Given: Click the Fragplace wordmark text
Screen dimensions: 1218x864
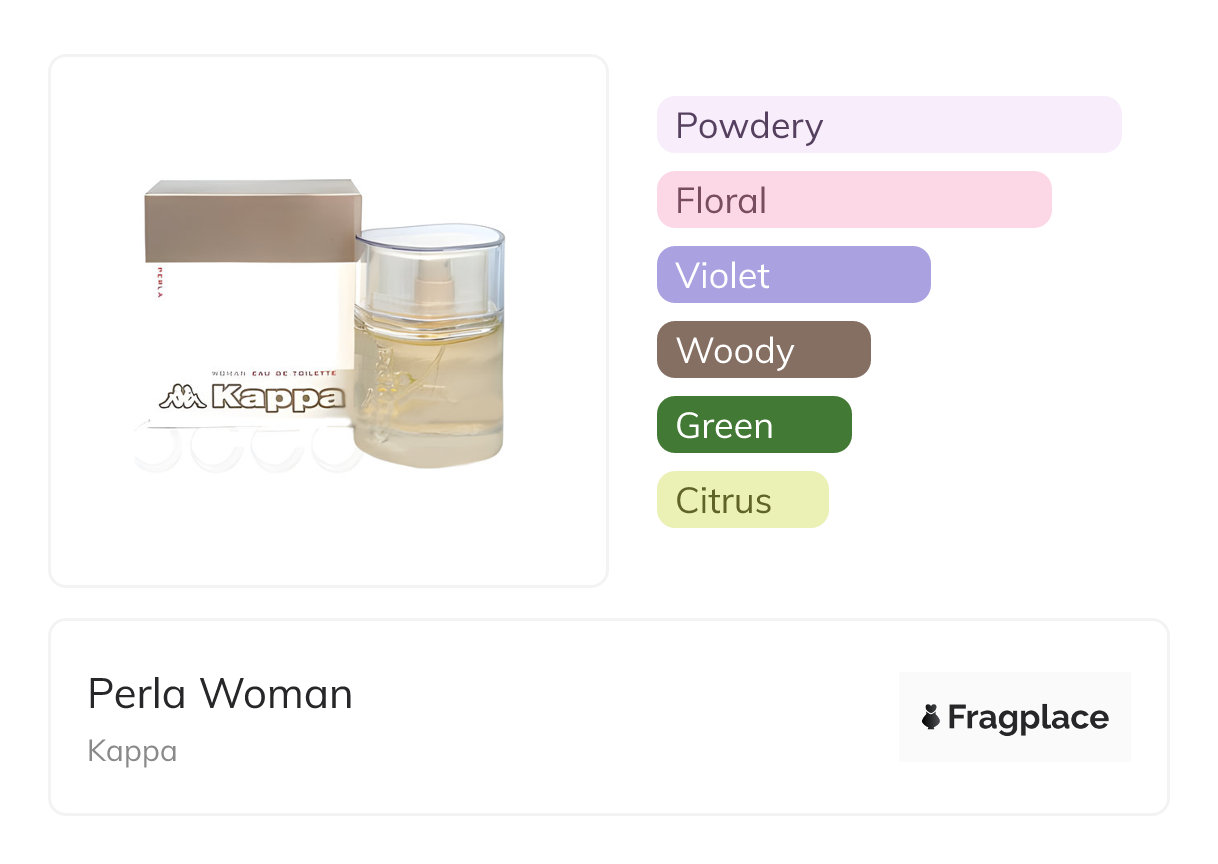Looking at the screenshot, I should [x=1028, y=717].
